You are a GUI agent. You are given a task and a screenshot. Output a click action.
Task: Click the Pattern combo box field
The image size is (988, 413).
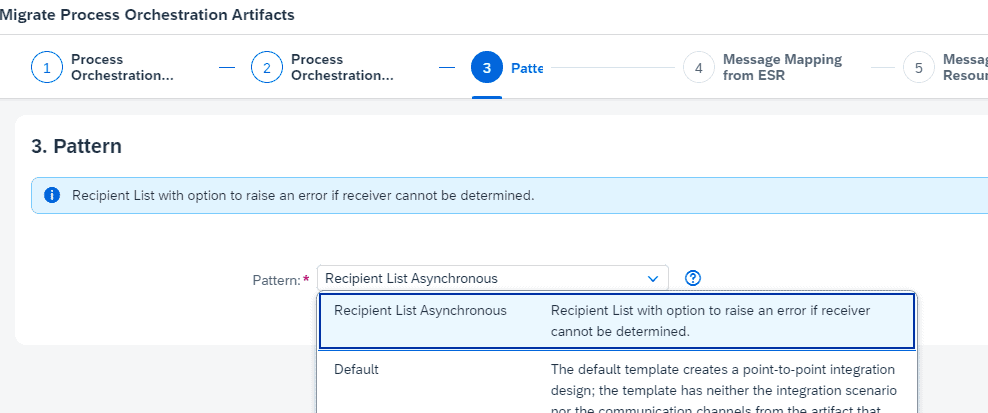coord(492,278)
